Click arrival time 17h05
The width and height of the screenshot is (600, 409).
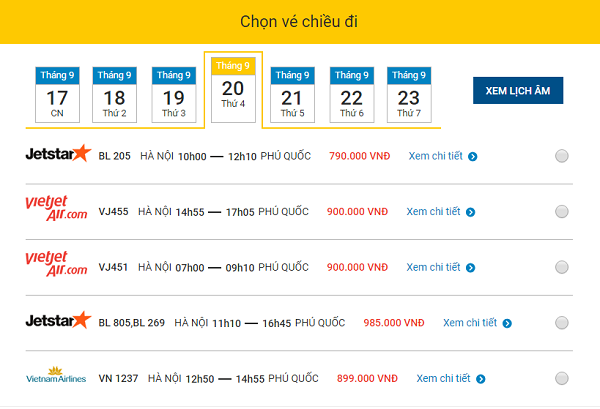pyautogui.click(x=240, y=212)
